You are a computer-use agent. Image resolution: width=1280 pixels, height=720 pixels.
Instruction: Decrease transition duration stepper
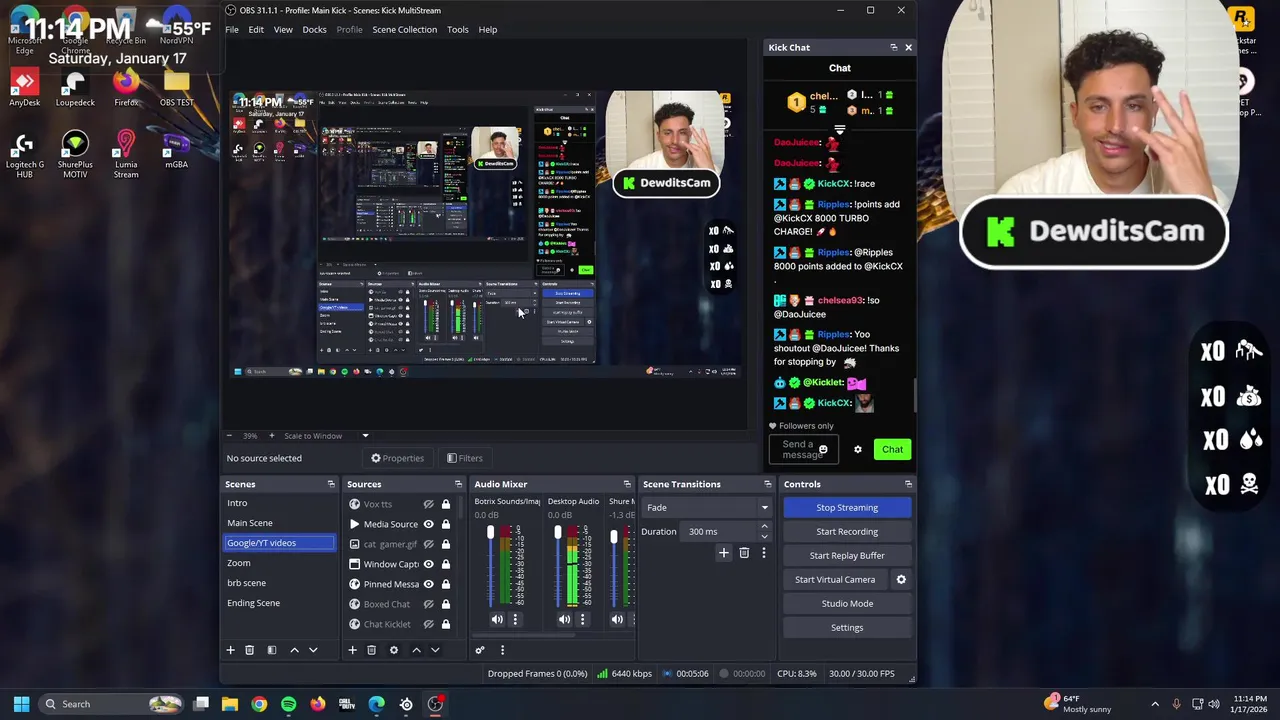point(764,536)
